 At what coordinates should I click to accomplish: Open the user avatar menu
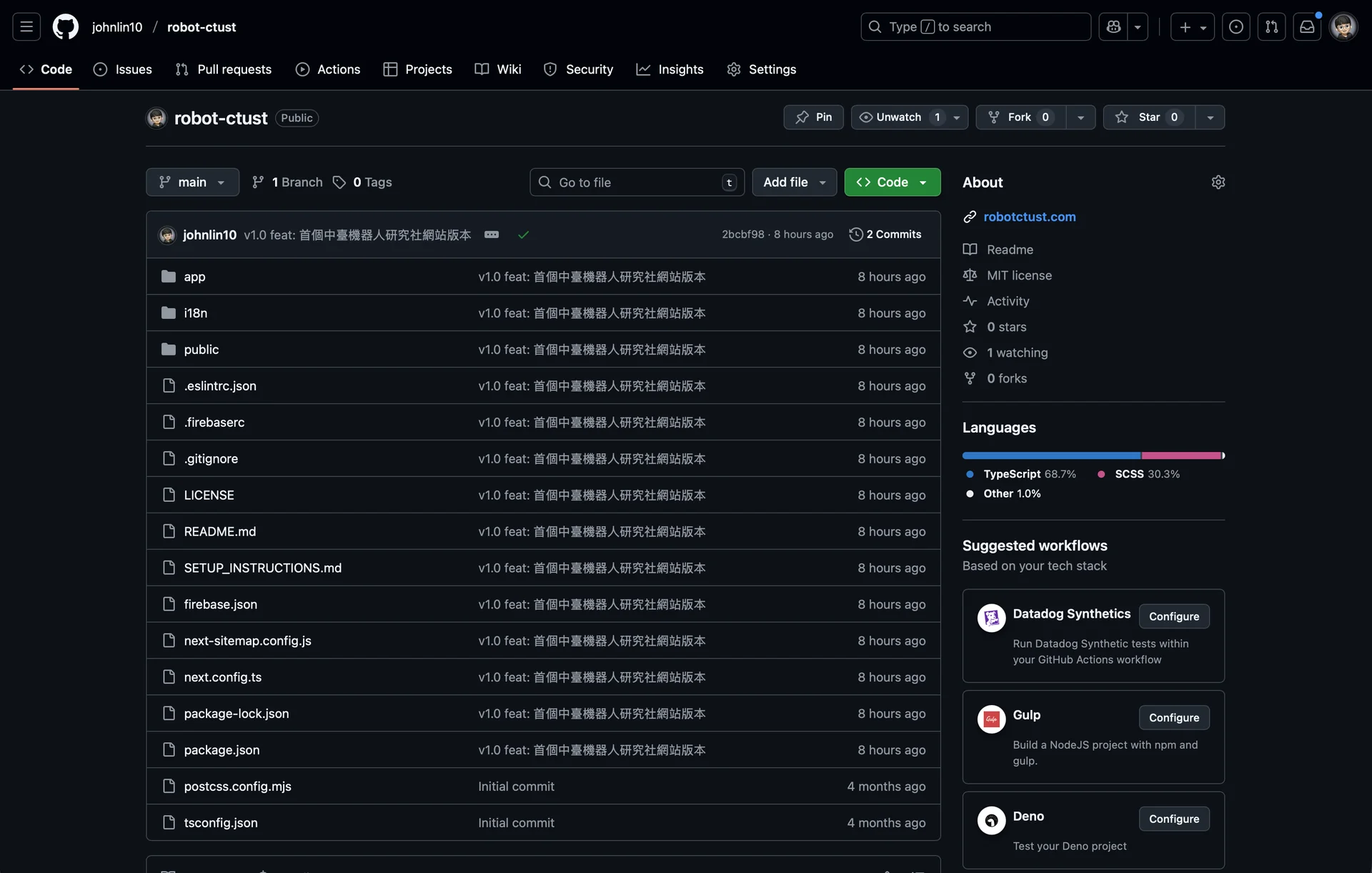point(1343,27)
